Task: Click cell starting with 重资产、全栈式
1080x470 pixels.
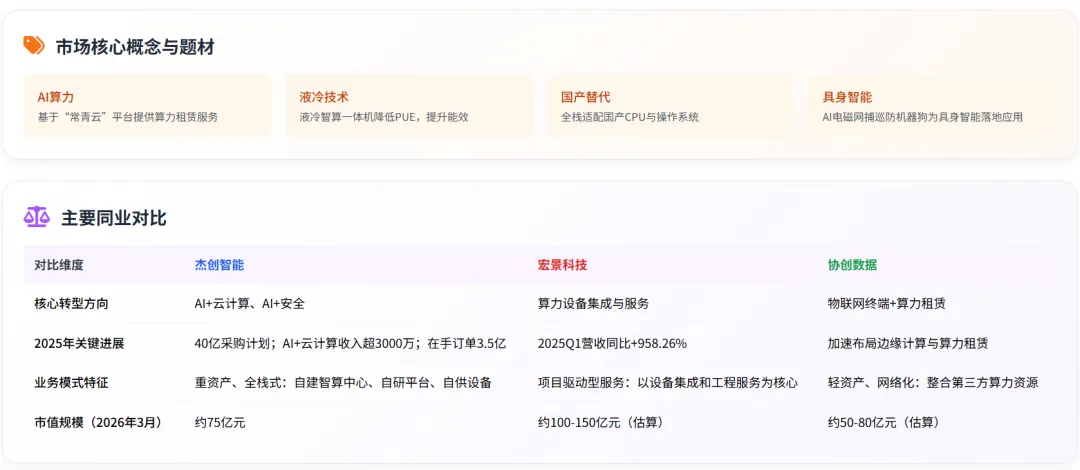Action: click(343, 382)
